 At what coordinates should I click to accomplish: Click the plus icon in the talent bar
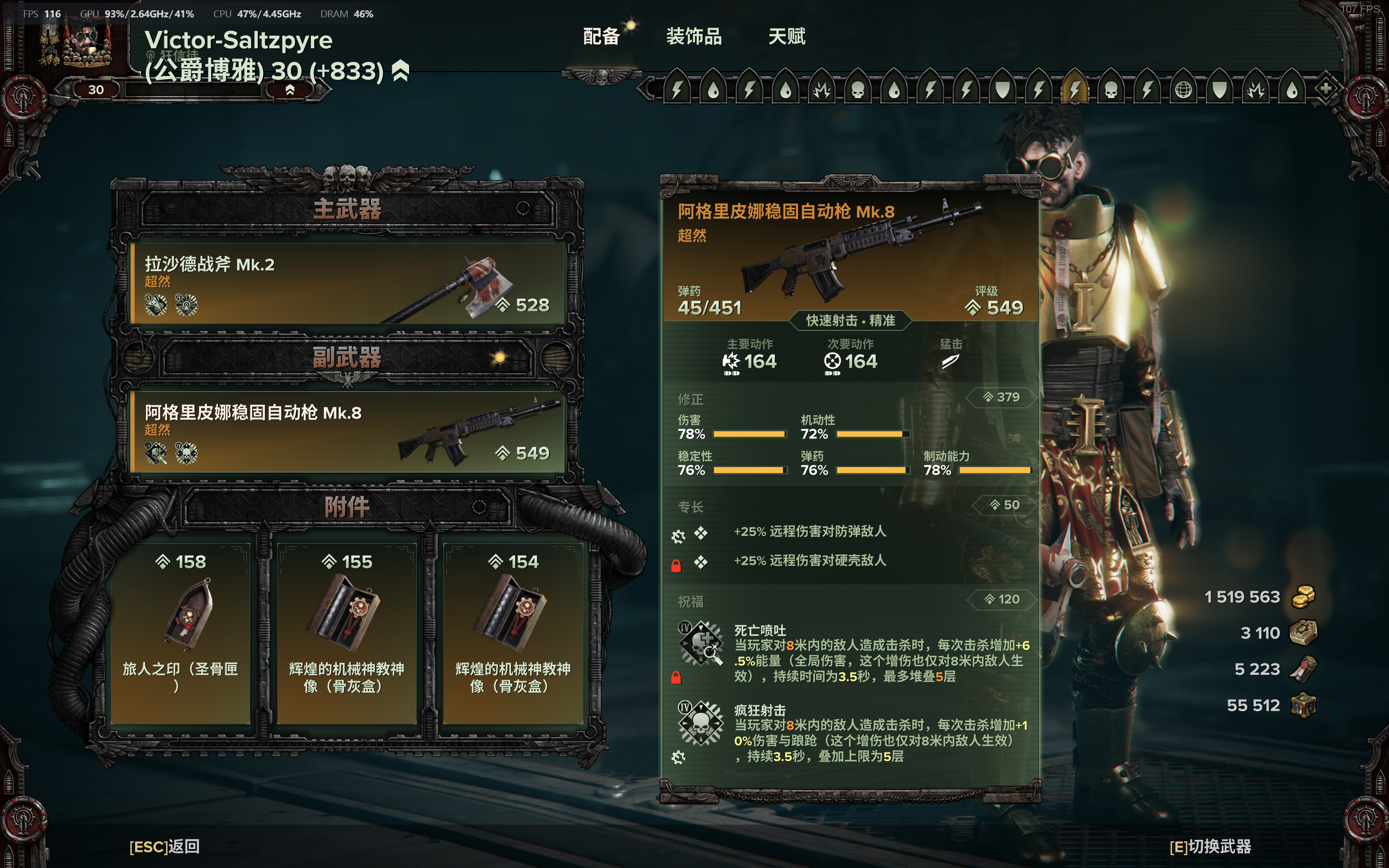pos(1326,89)
